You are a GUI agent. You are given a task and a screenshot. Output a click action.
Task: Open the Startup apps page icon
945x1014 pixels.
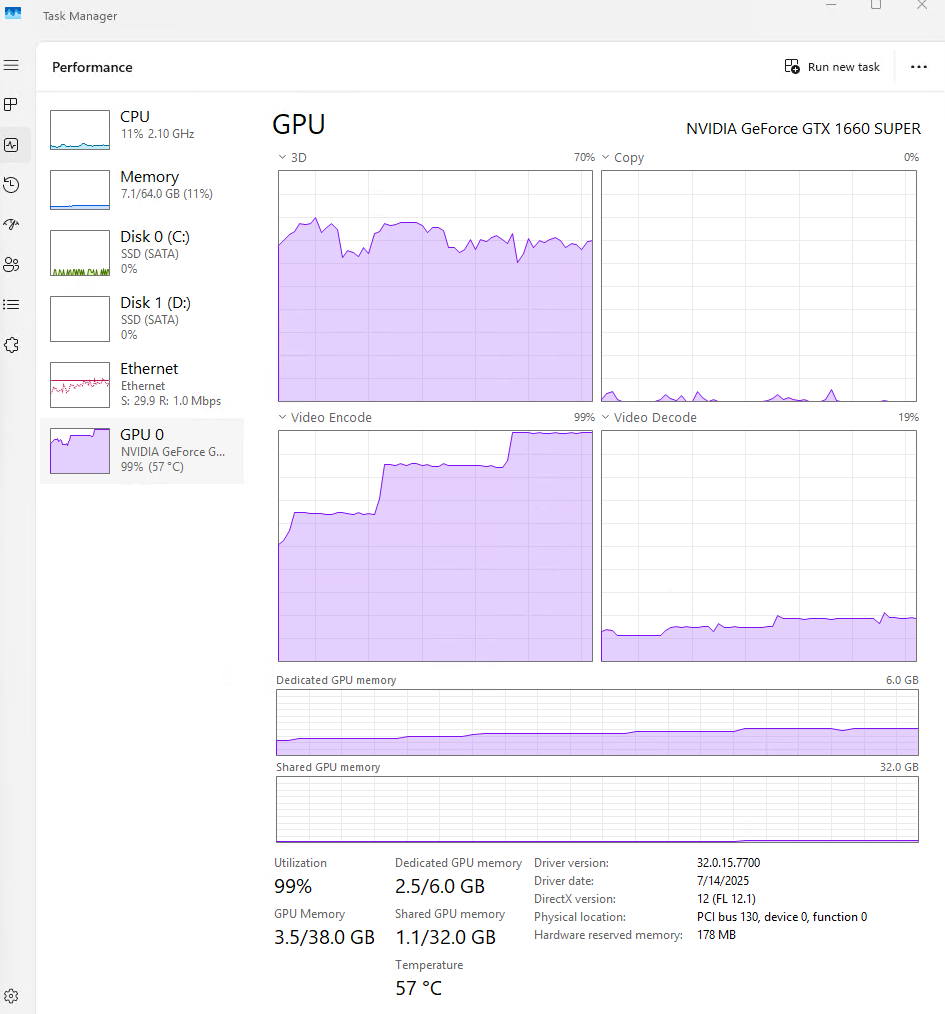[11, 224]
